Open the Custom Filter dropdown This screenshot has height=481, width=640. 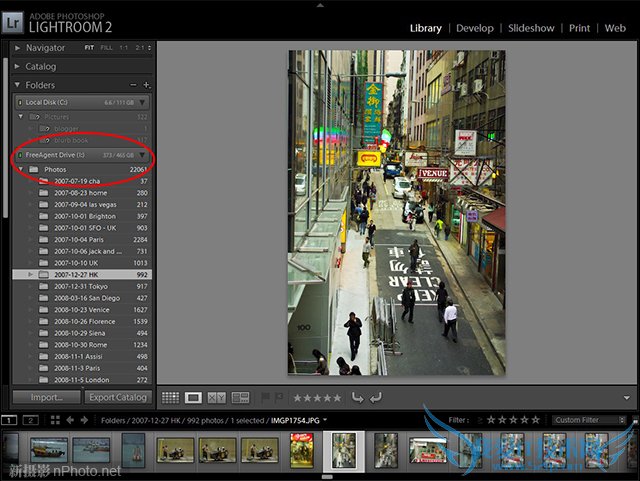click(589, 421)
